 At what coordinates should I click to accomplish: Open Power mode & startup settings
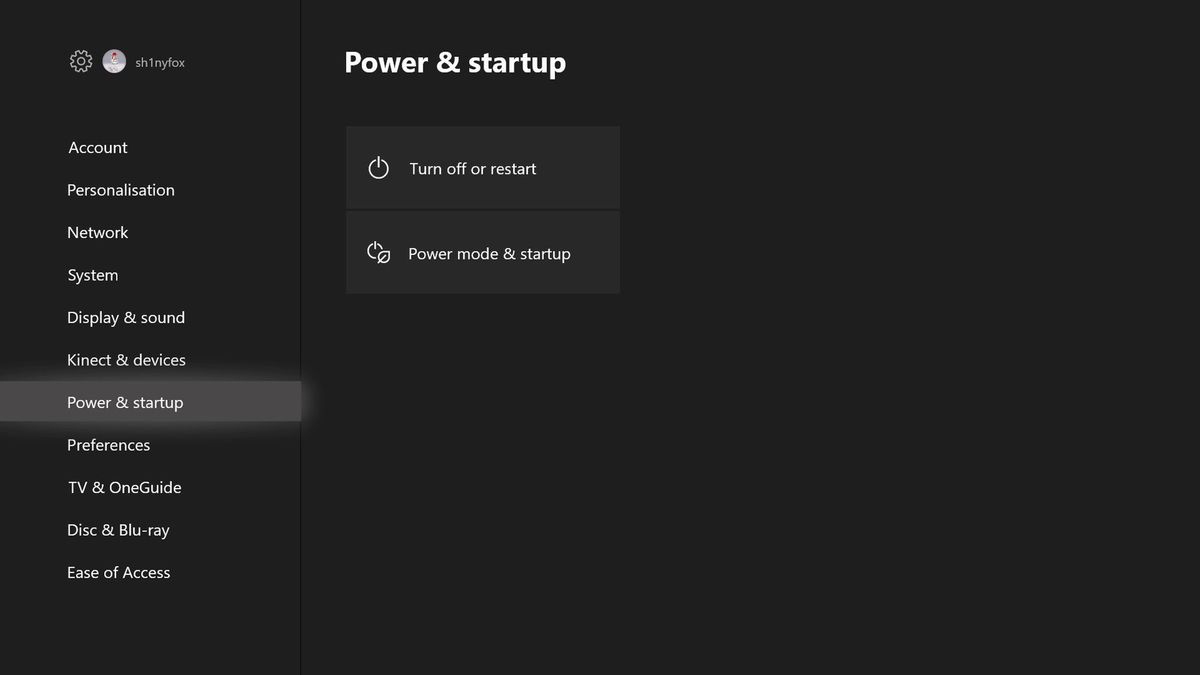[x=482, y=253]
